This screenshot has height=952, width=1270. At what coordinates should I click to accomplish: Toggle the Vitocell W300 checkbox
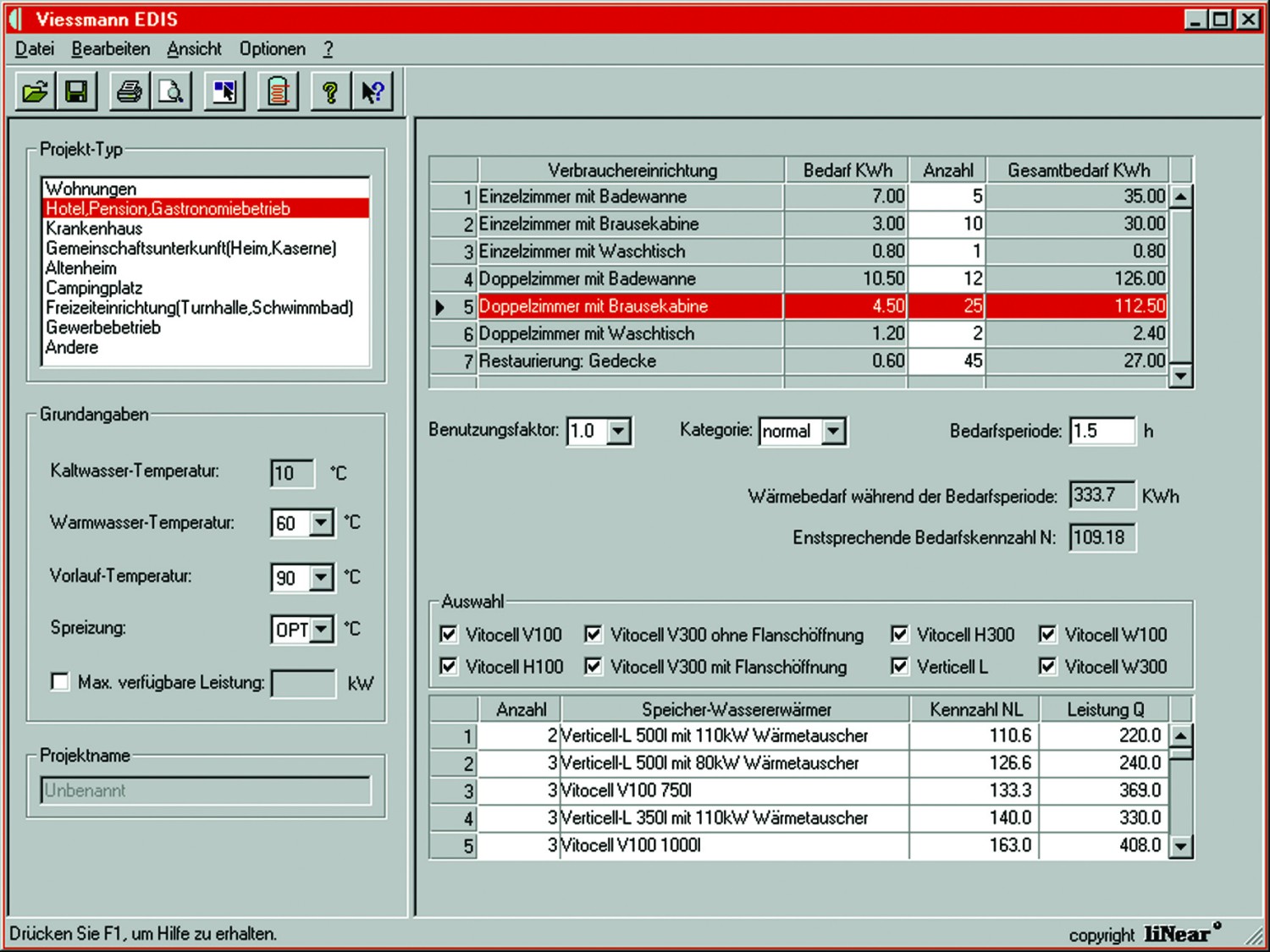[x=1048, y=667]
